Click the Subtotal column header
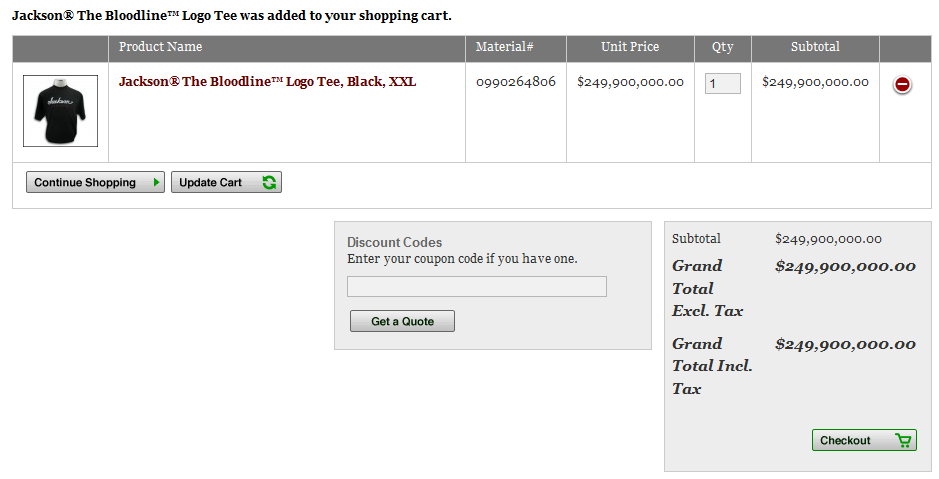Screen dimensions: 939x479 click(815, 47)
